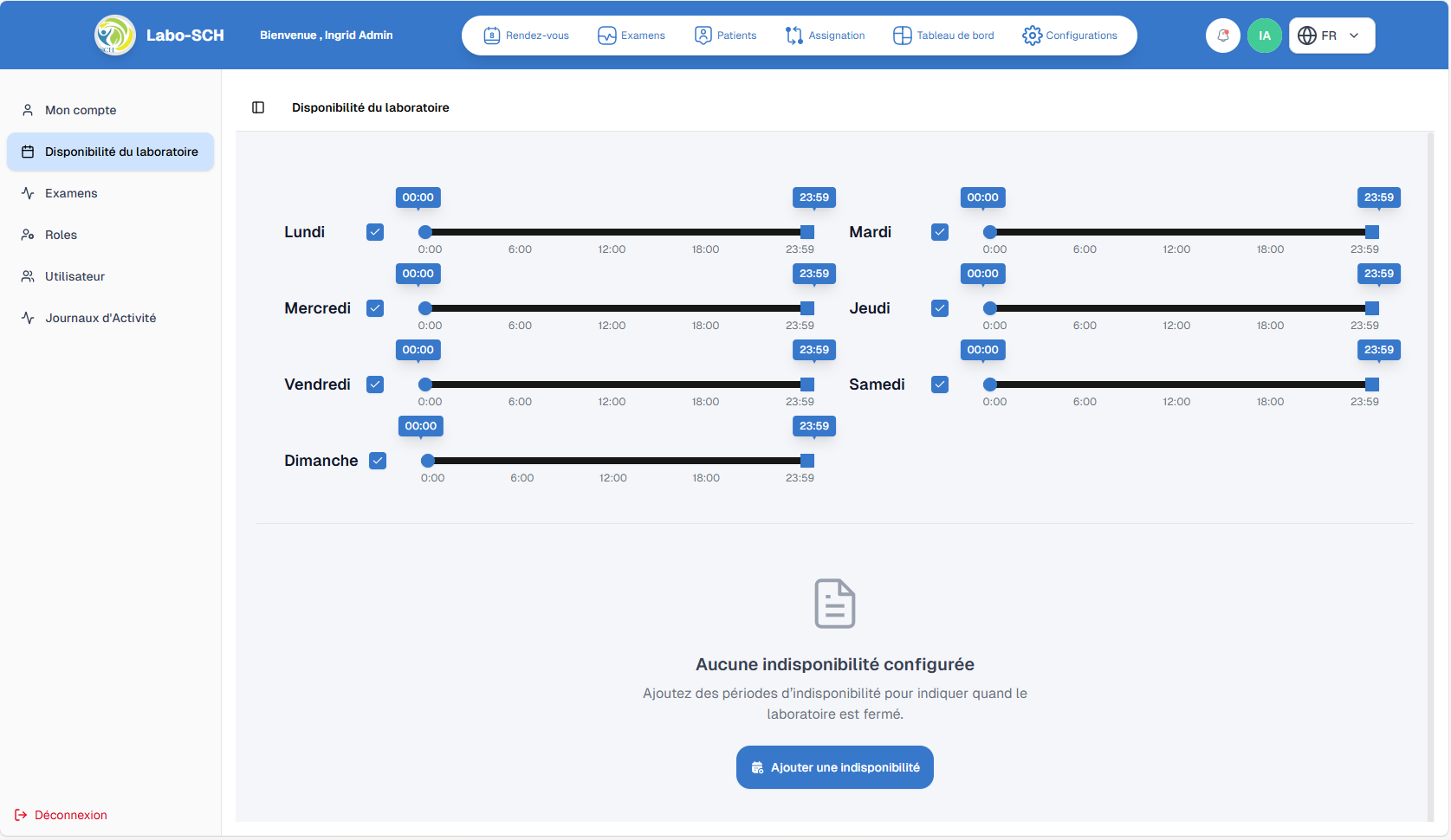Screen dimensions: 1451x840
Task: Open Mon compte in the sidebar
Action: (x=81, y=110)
